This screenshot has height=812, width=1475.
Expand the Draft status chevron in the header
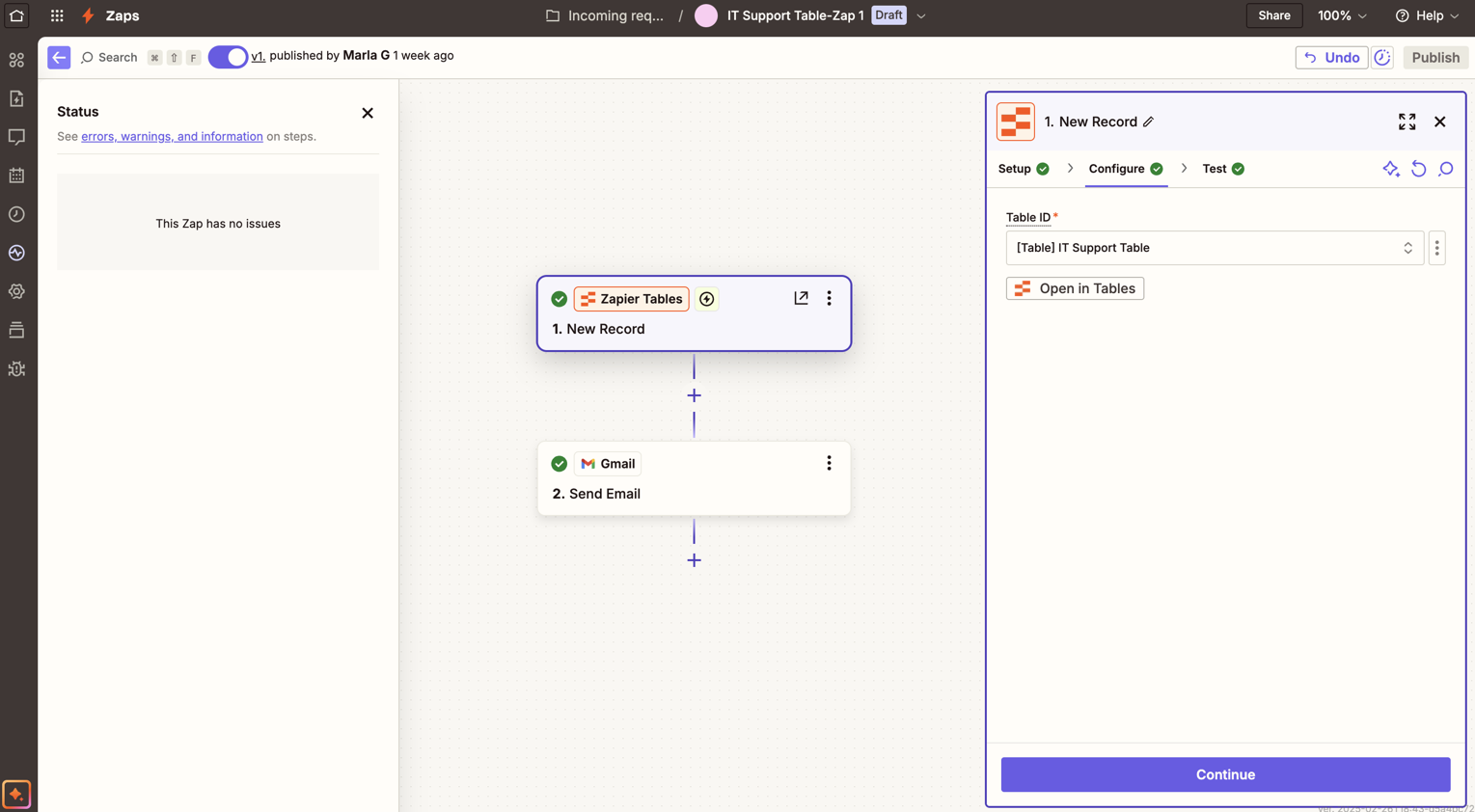(x=920, y=15)
